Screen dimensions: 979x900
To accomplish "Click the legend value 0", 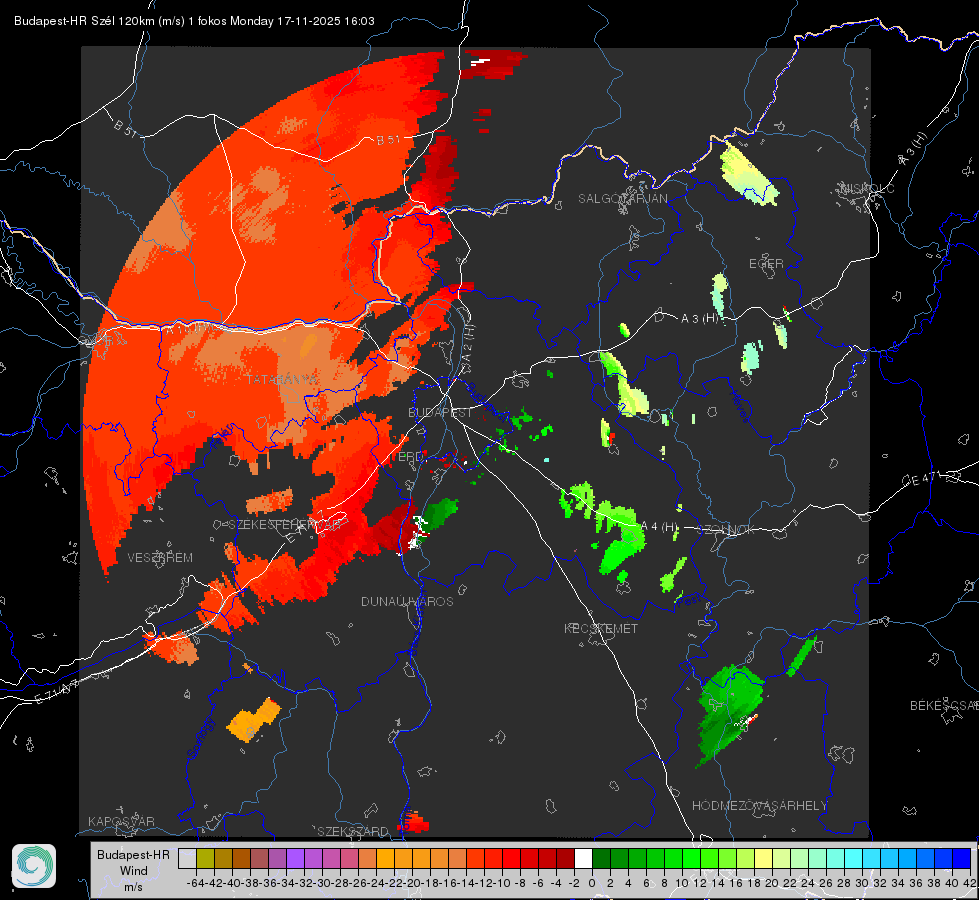I will click(x=592, y=883).
